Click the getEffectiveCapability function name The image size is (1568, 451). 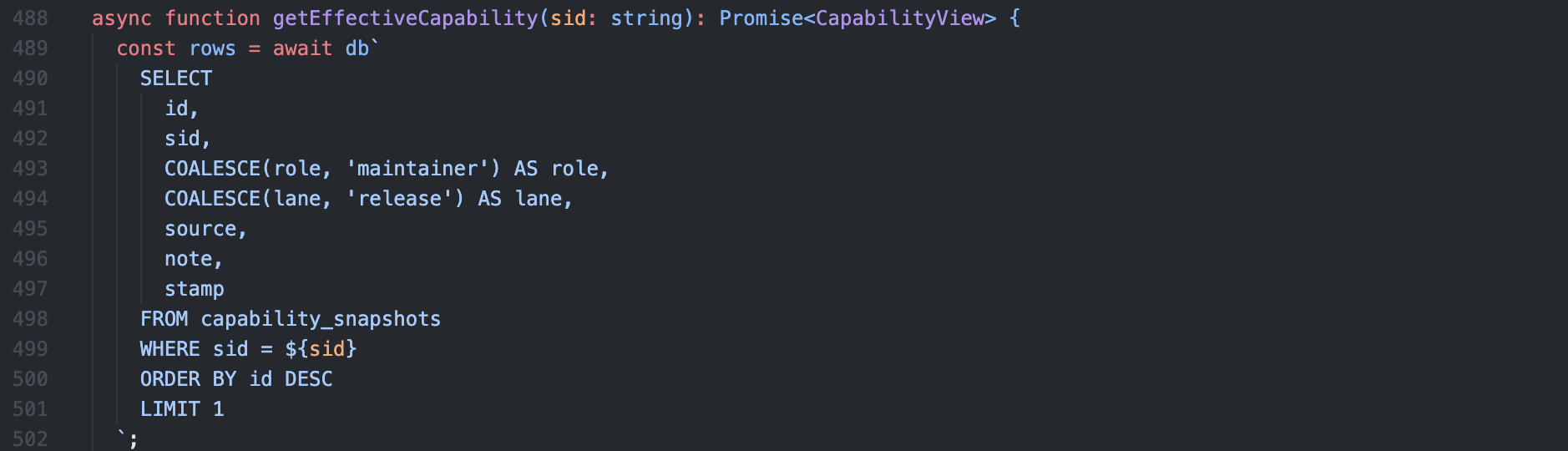coord(405,18)
